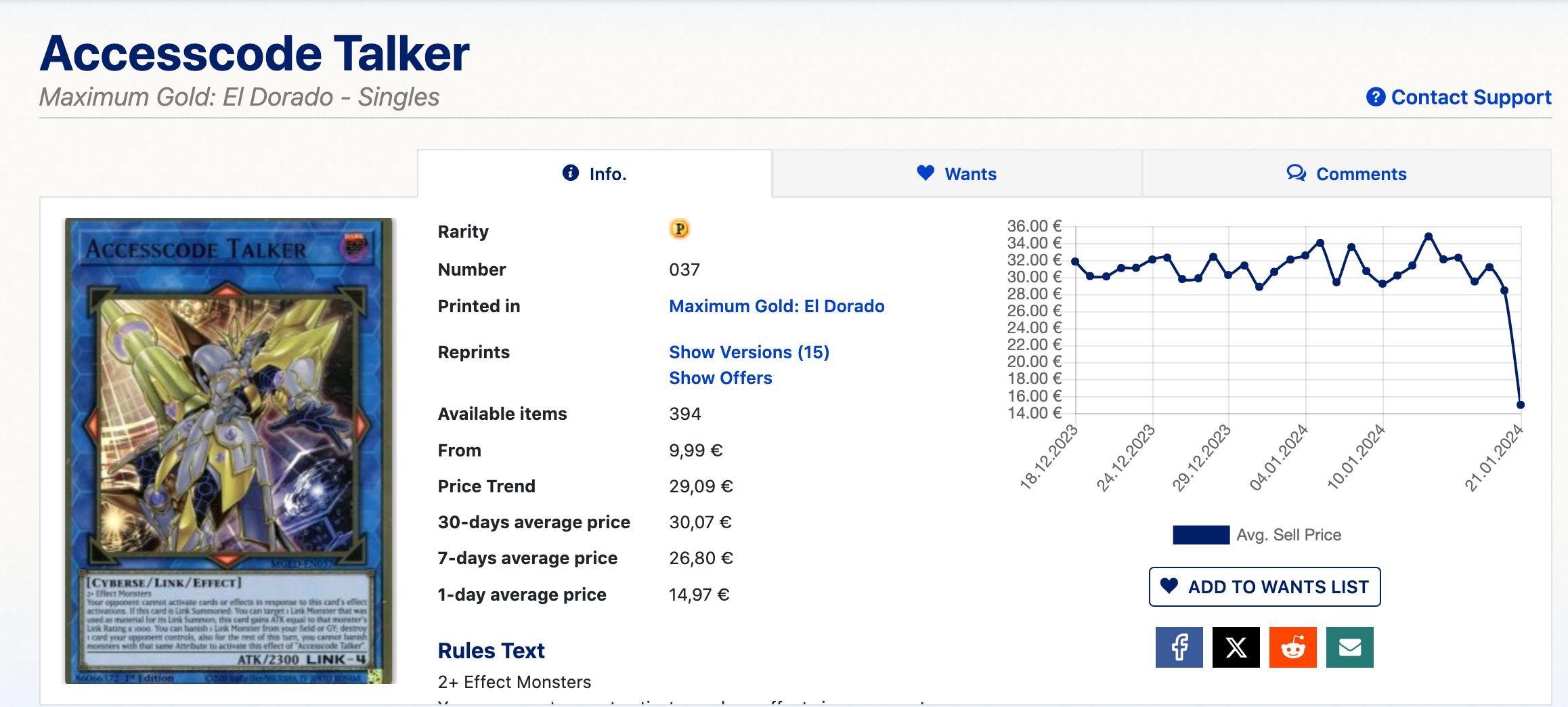Click the Printed in row label
1568x707 pixels.
click(479, 306)
